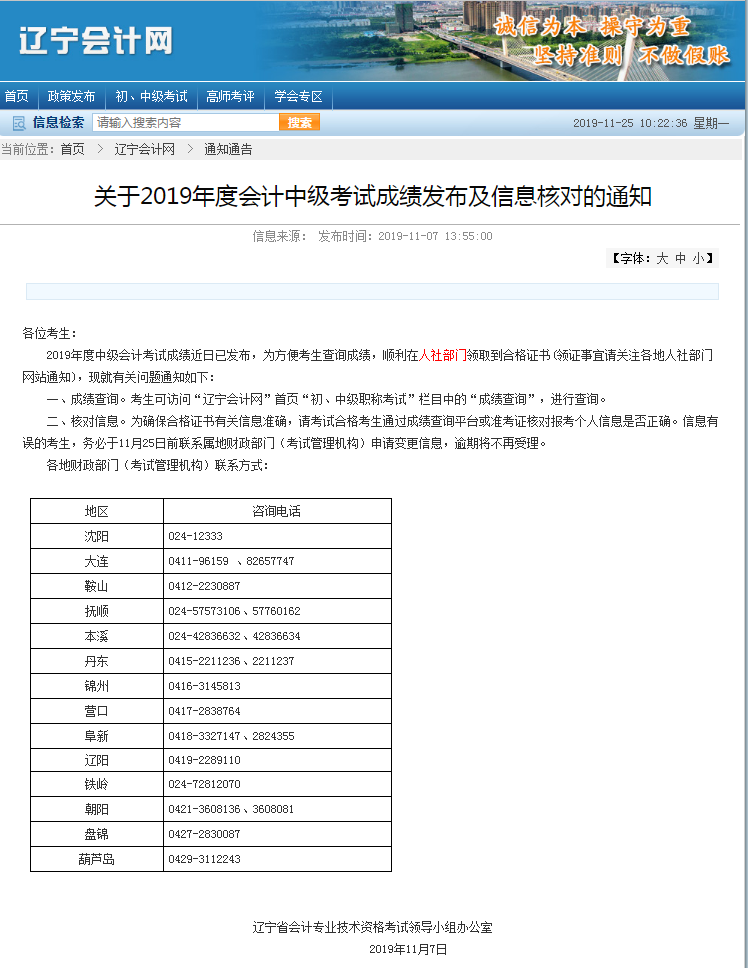Select phone cell 0411-96159 、82657747
The image size is (748, 968).
click(x=277, y=561)
